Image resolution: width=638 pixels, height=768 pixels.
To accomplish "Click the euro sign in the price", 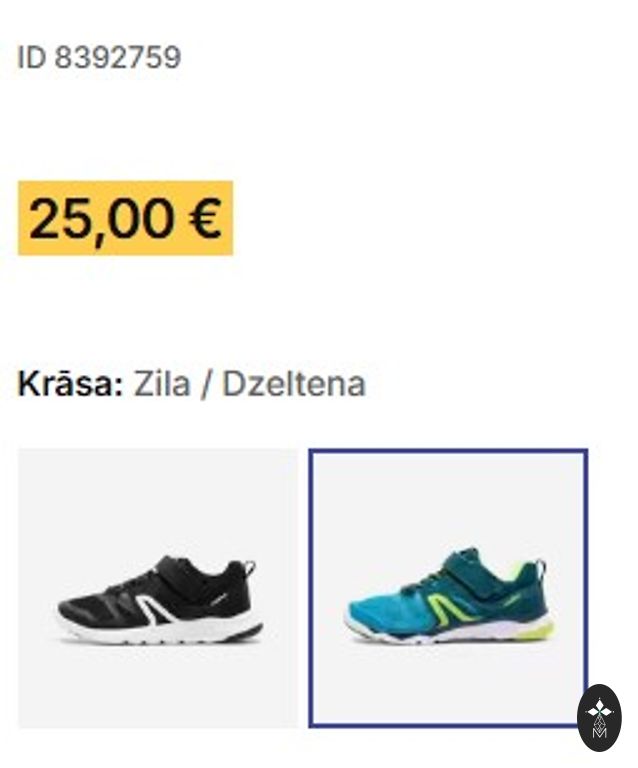I will [x=205, y=218].
